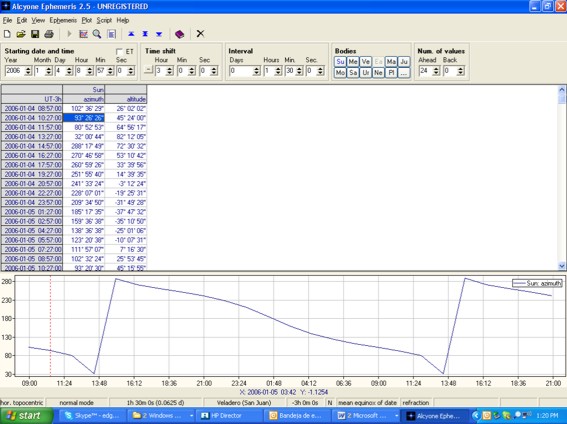This screenshot has width=567, height=424.
Task: Enable the ET checkbox
Action: pyautogui.click(x=119, y=52)
